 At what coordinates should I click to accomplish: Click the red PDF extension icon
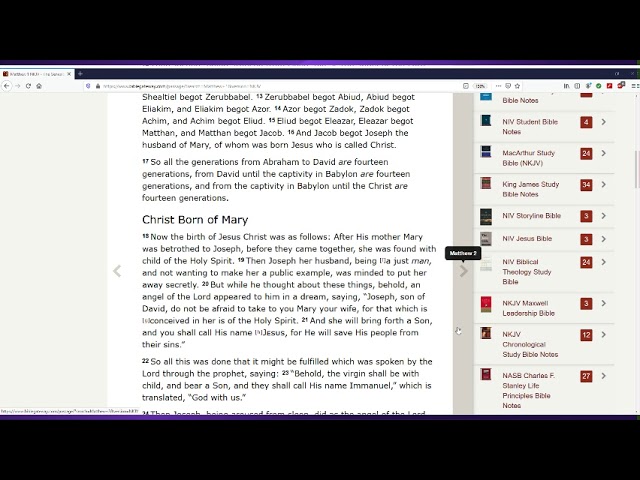[x=609, y=86]
